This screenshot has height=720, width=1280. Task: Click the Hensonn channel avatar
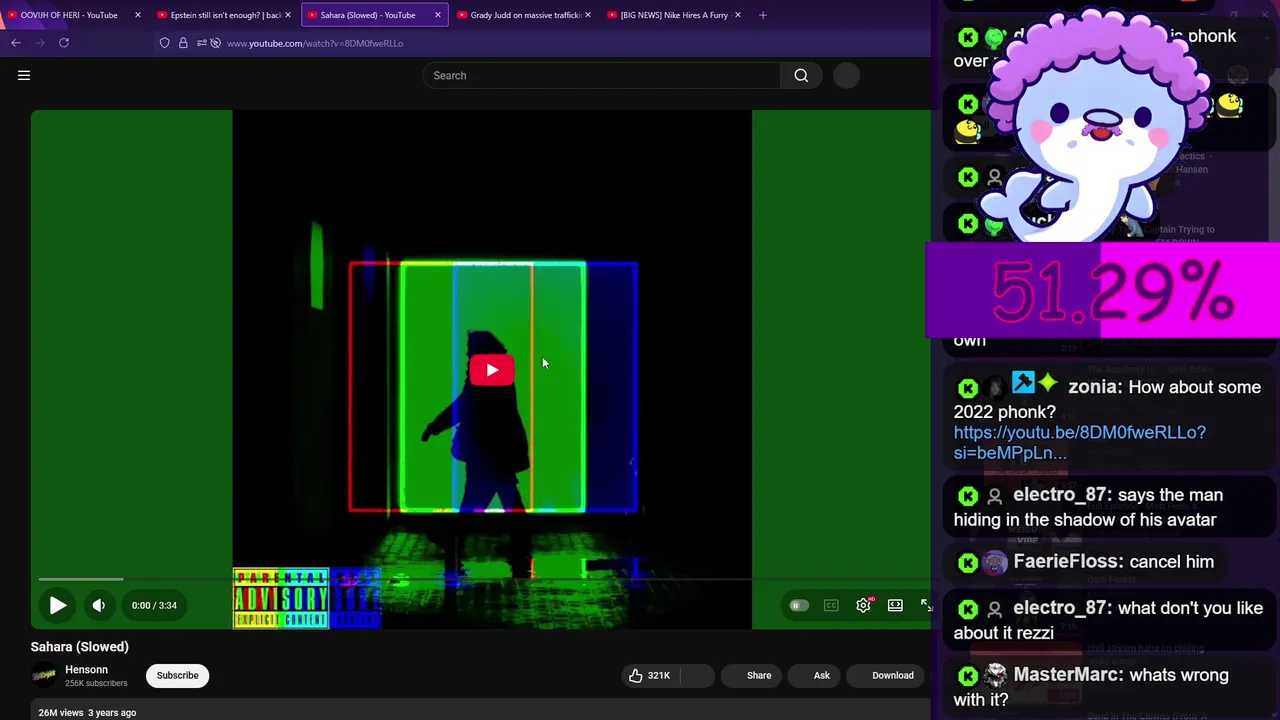click(x=44, y=675)
